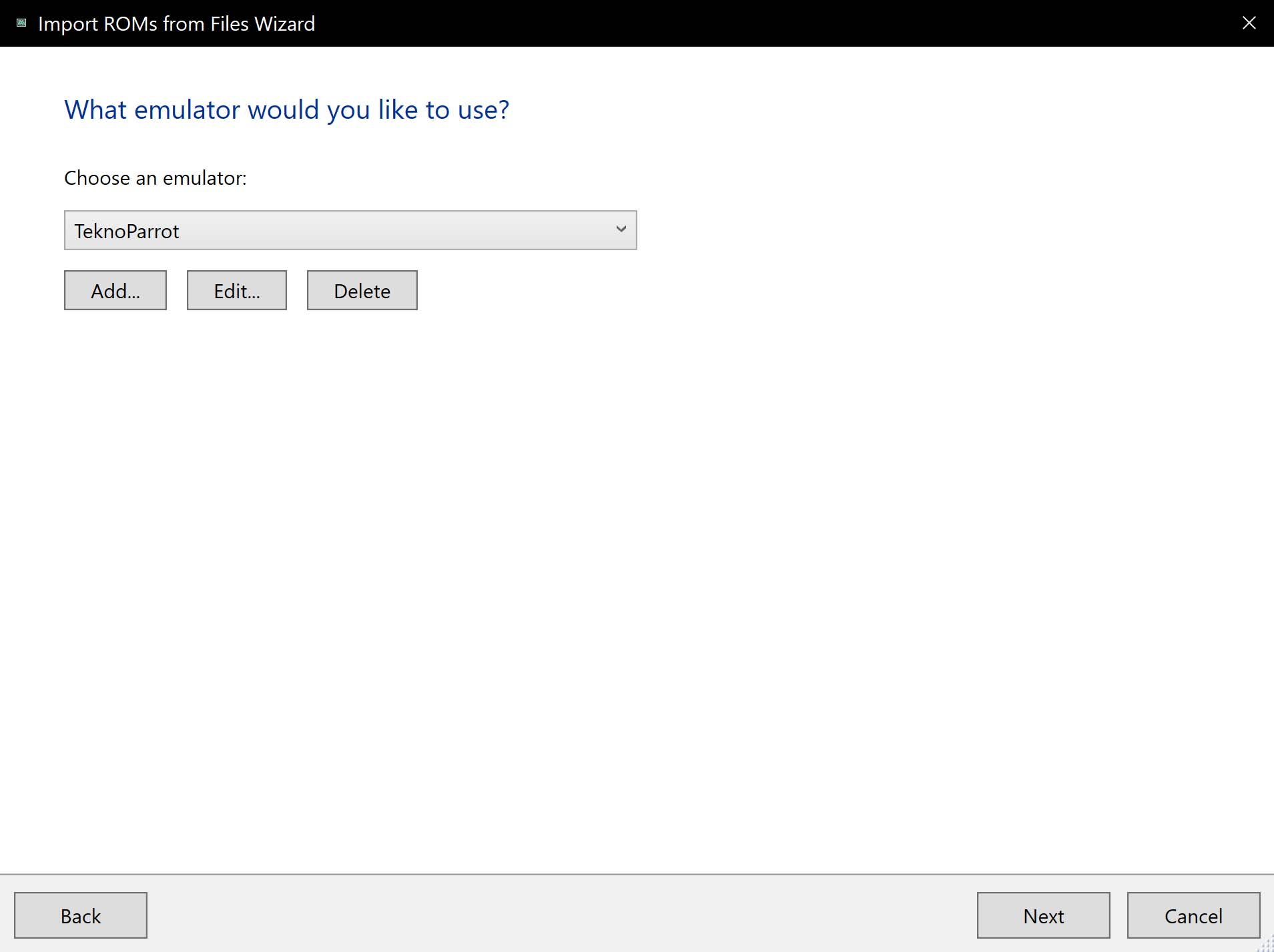This screenshot has width=1274, height=952.
Task: Proceed with the Next button
Action: pos(1044,915)
